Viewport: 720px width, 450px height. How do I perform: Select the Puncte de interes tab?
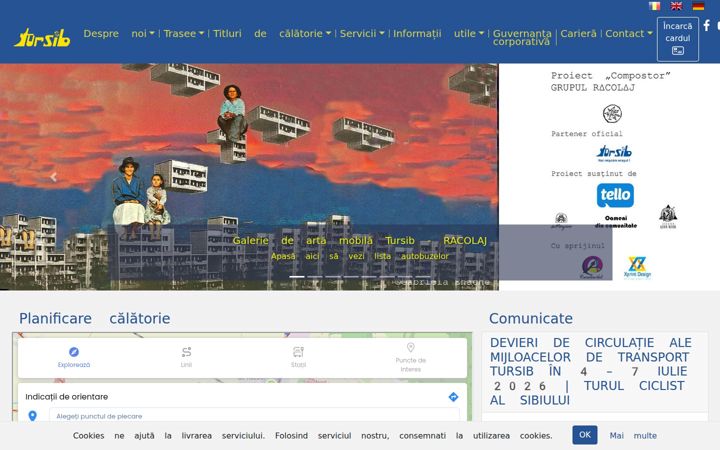[x=411, y=358]
